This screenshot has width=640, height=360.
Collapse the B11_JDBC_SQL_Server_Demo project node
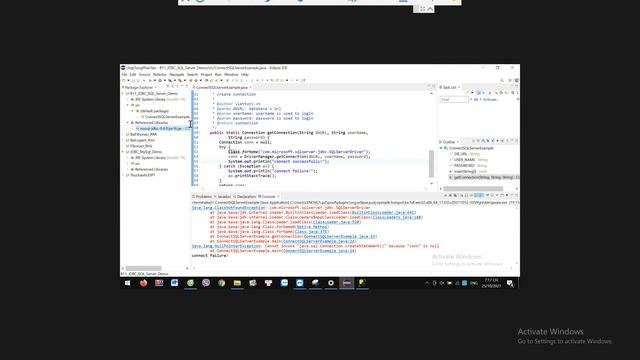tap(123, 93)
